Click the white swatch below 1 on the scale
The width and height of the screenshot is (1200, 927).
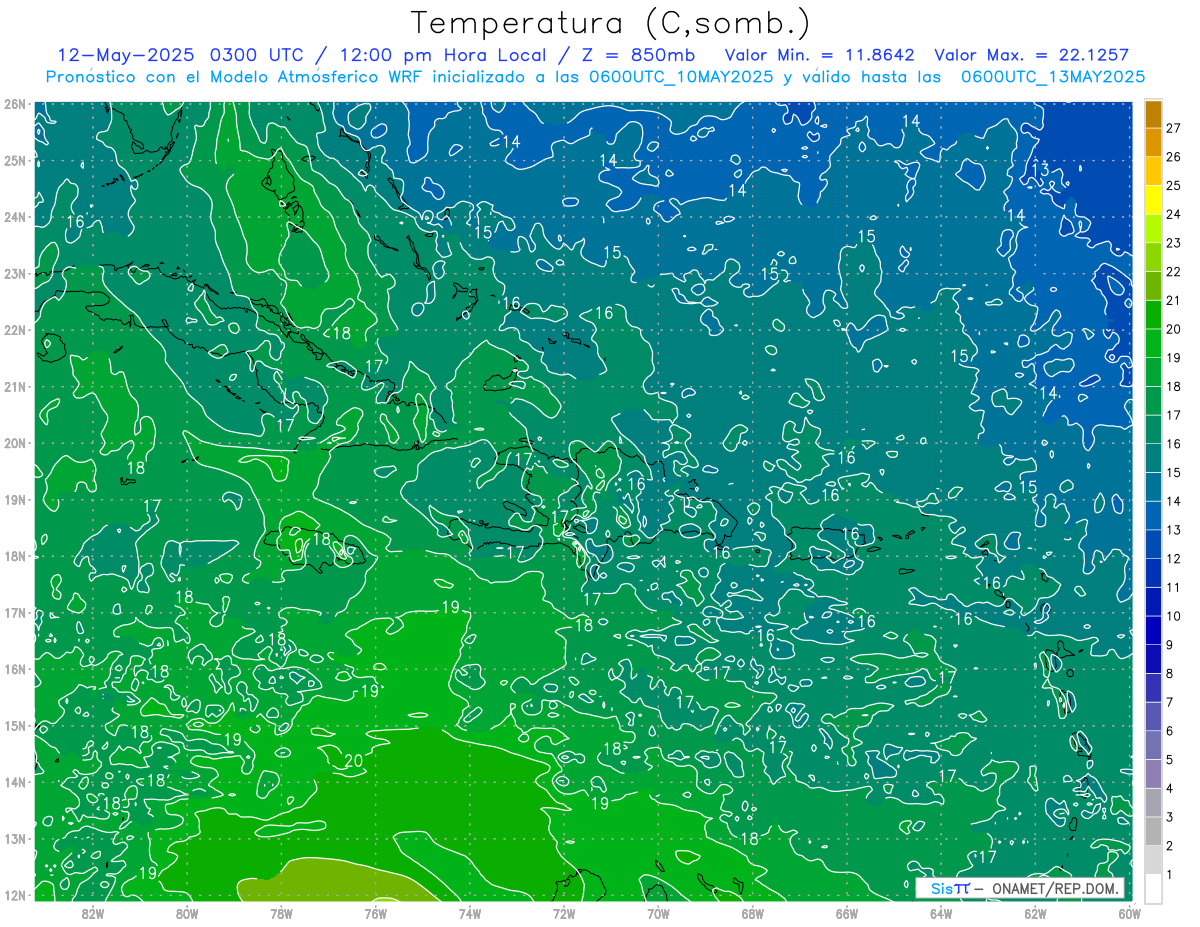(1153, 887)
